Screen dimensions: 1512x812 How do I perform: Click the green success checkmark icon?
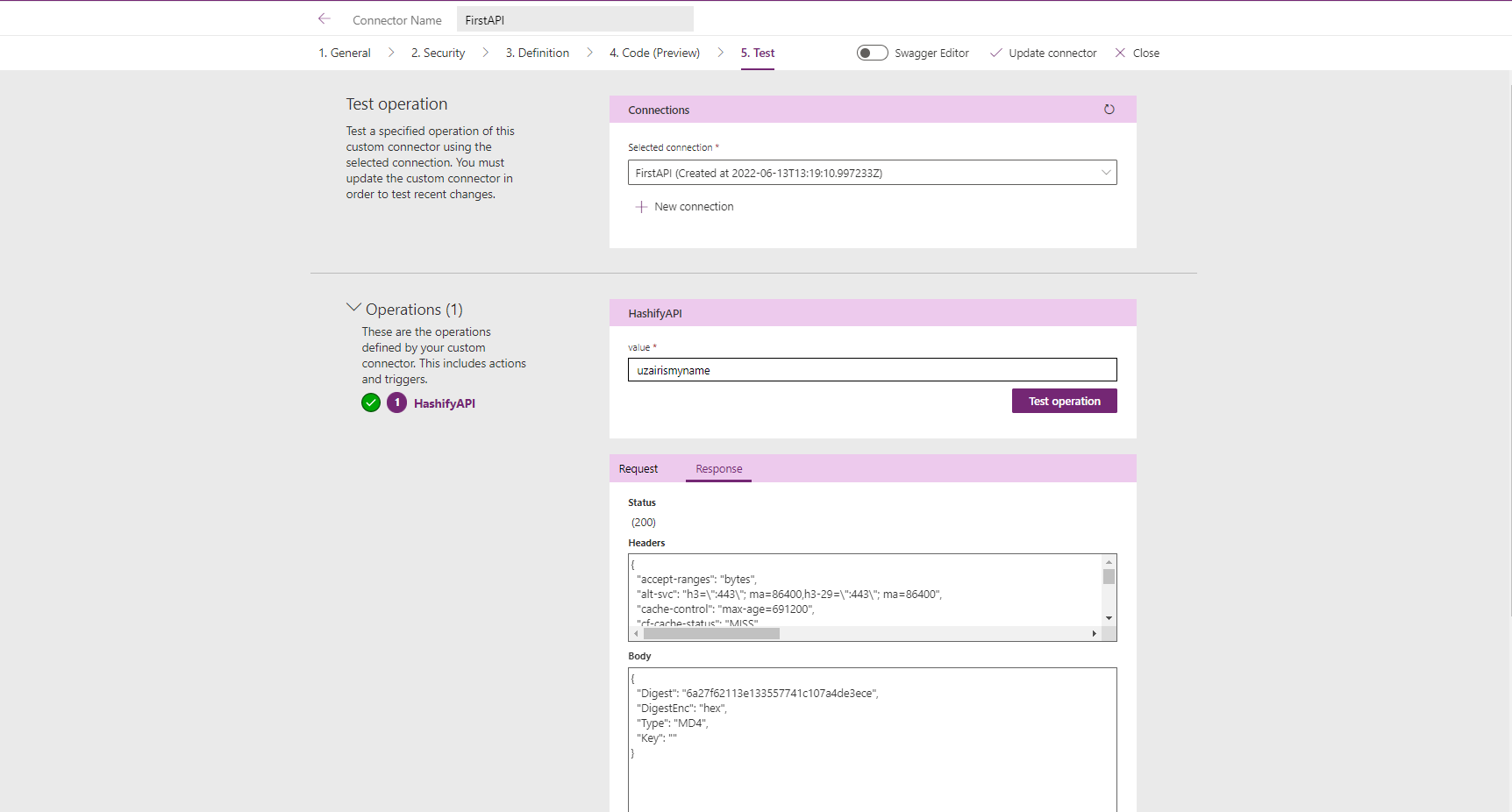coord(371,403)
